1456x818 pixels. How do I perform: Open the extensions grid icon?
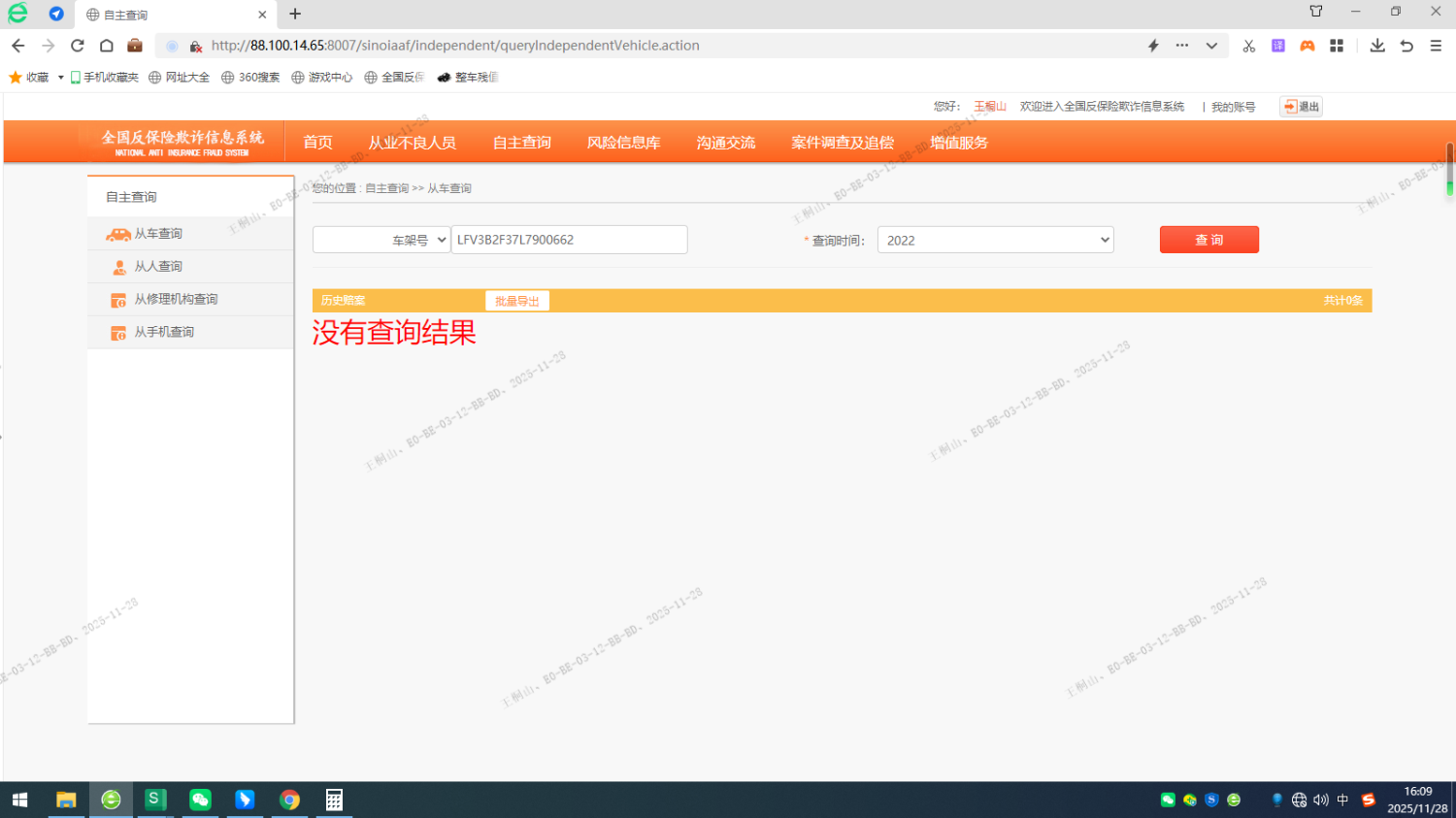point(1337,46)
